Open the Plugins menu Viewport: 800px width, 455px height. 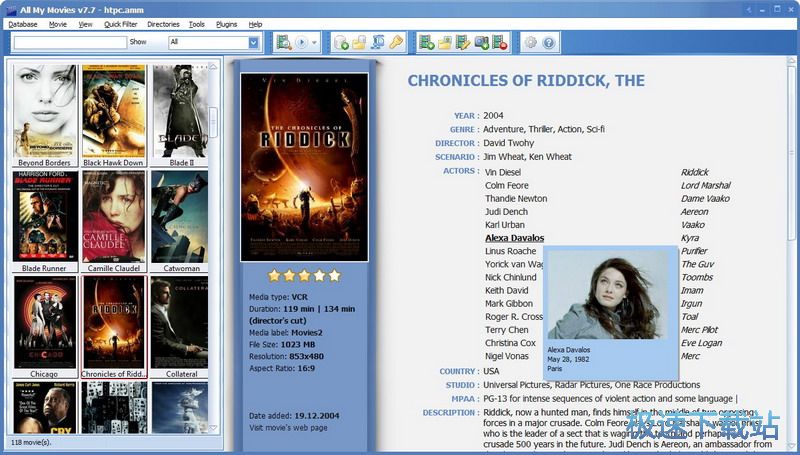(225, 23)
